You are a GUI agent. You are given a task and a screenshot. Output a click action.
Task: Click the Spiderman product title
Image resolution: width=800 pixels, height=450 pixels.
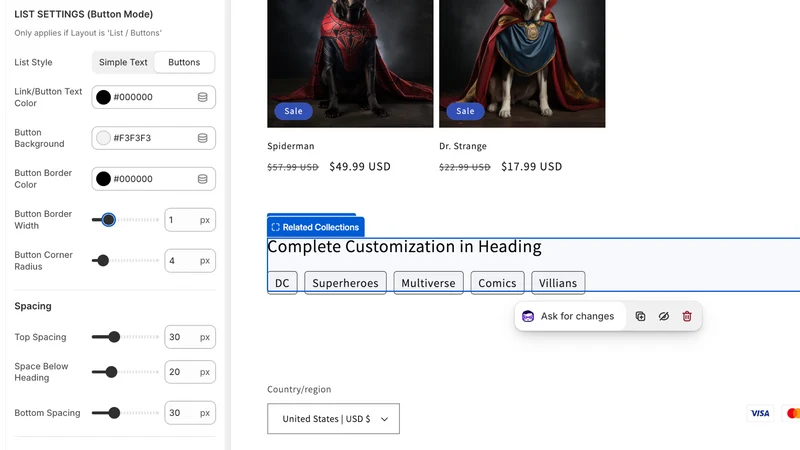pyautogui.click(x=291, y=146)
